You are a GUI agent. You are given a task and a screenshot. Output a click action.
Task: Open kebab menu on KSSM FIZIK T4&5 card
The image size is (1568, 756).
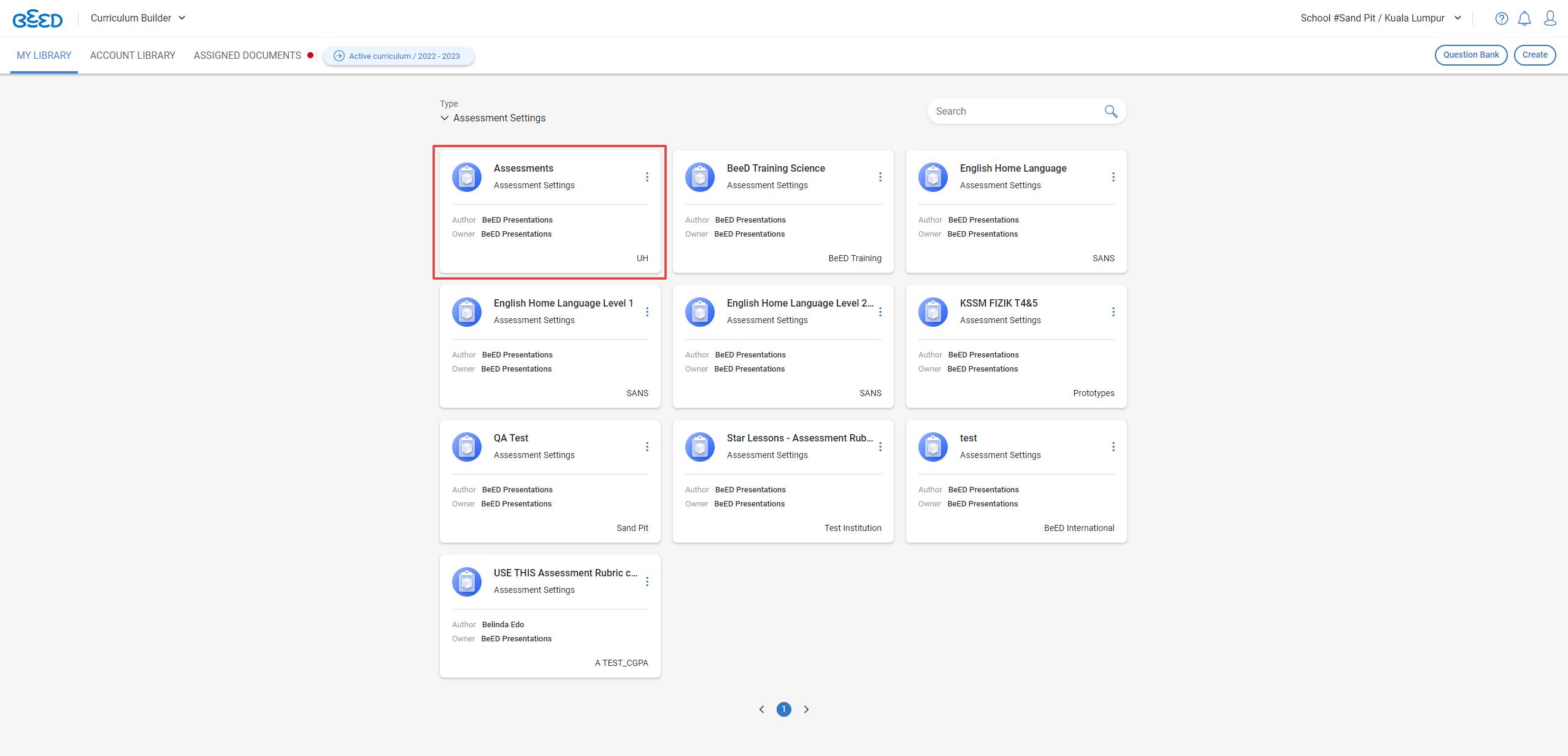pos(1113,311)
